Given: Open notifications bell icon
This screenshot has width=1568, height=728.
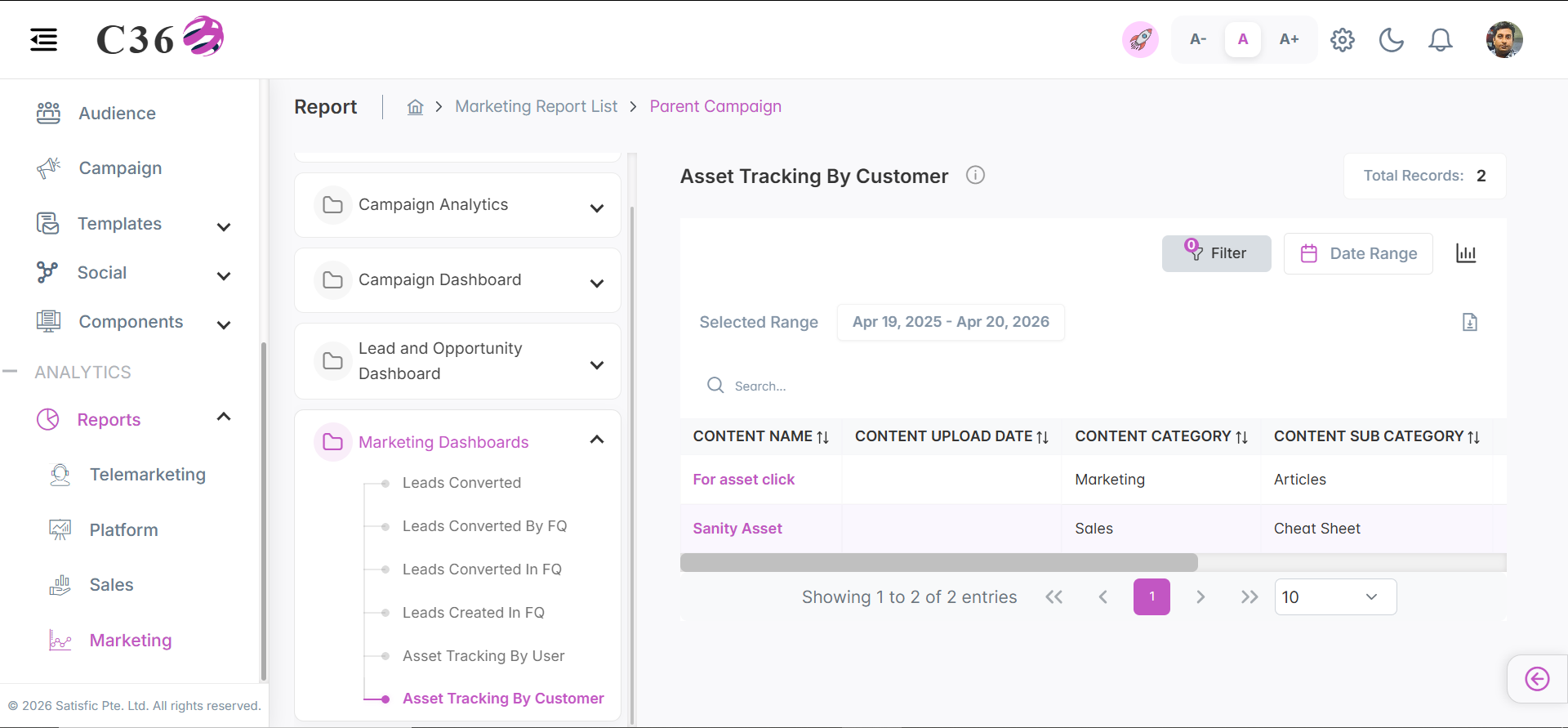Looking at the screenshot, I should point(1441,39).
